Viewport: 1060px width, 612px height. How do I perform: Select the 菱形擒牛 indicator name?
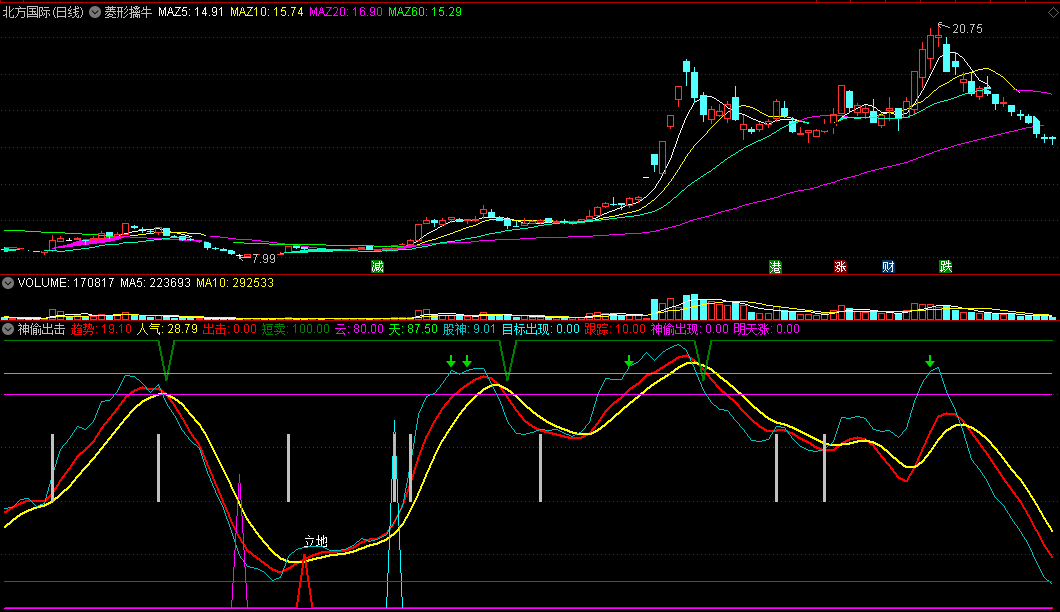pos(128,13)
